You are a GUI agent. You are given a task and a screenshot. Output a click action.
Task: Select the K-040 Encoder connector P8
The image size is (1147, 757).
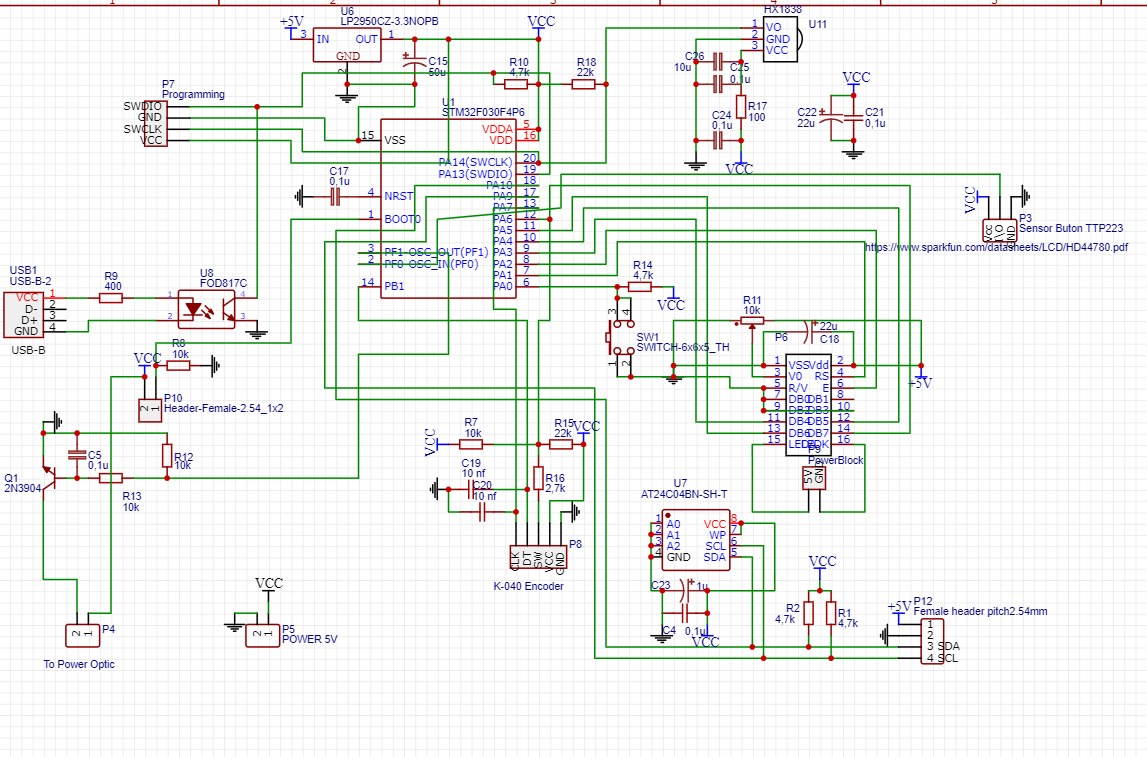[x=538, y=558]
